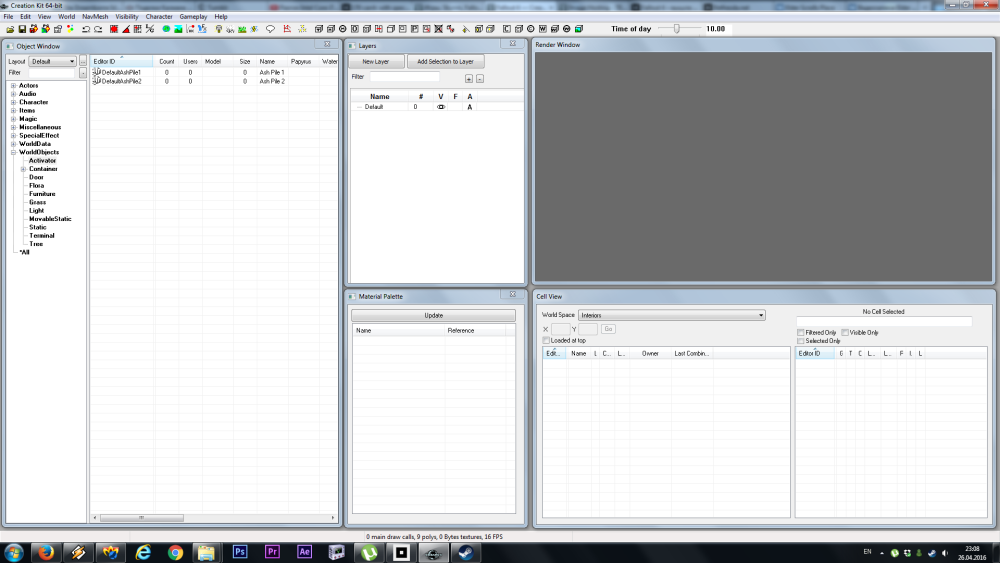Click the Go button in Cell View
The image size is (1000, 563).
coord(608,329)
